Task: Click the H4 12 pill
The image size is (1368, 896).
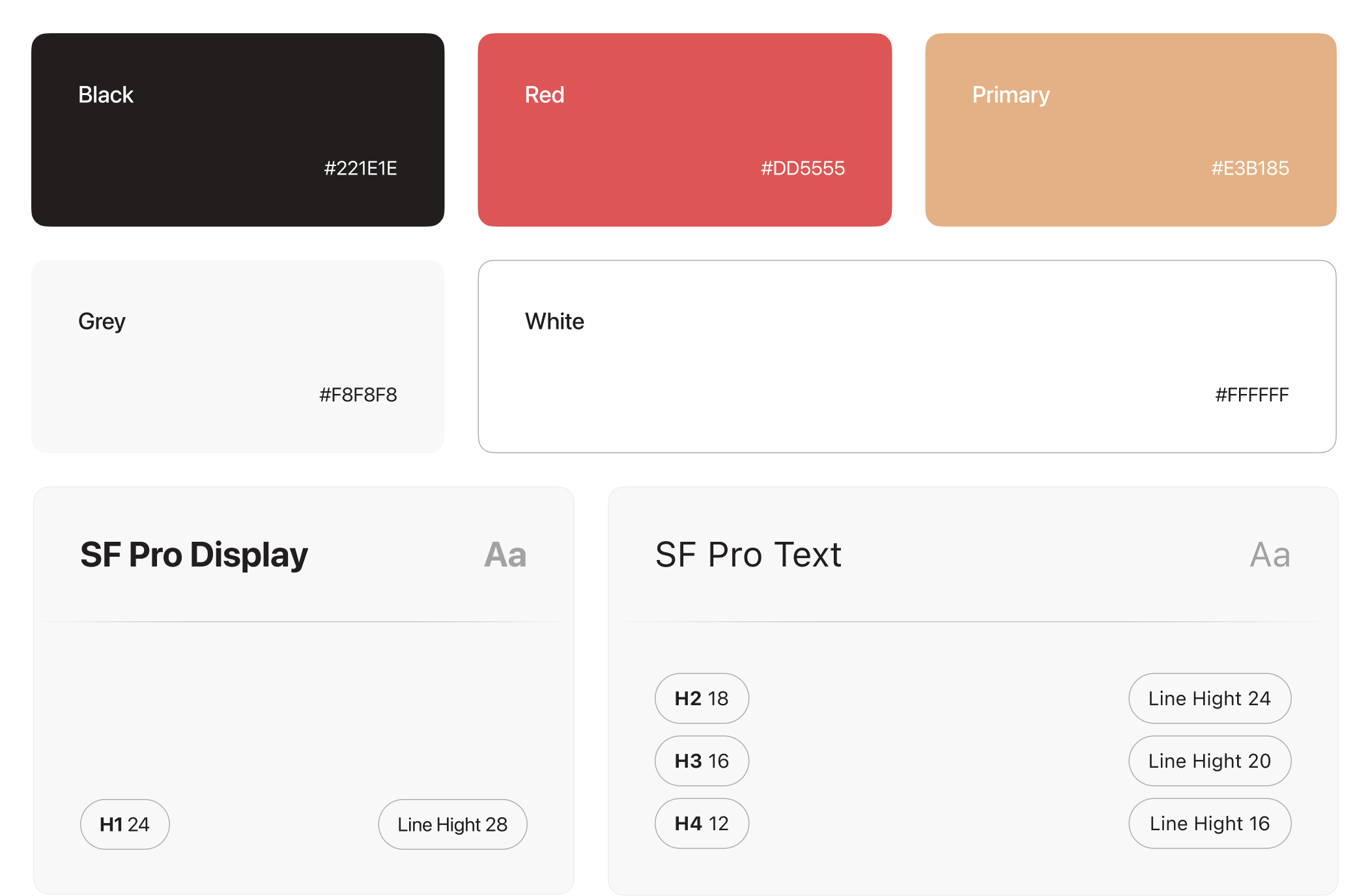Action: coord(702,823)
